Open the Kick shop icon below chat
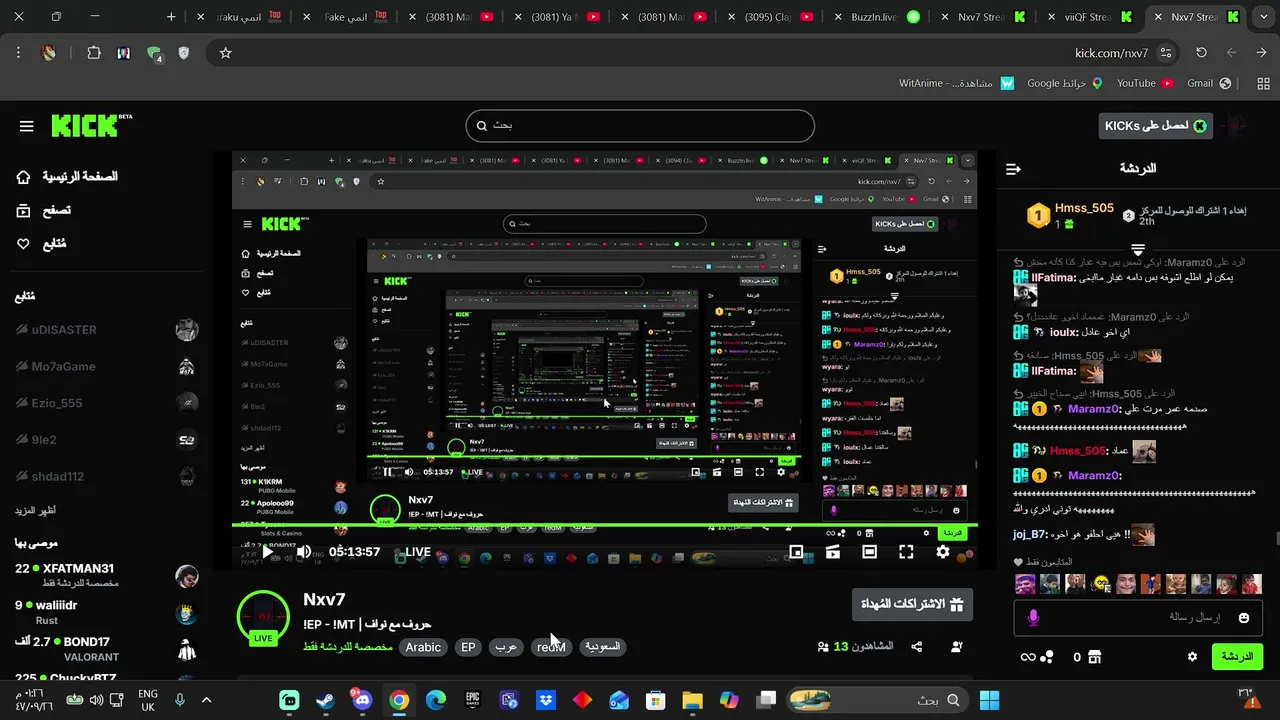The height and width of the screenshot is (720, 1280). click(x=1094, y=657)
